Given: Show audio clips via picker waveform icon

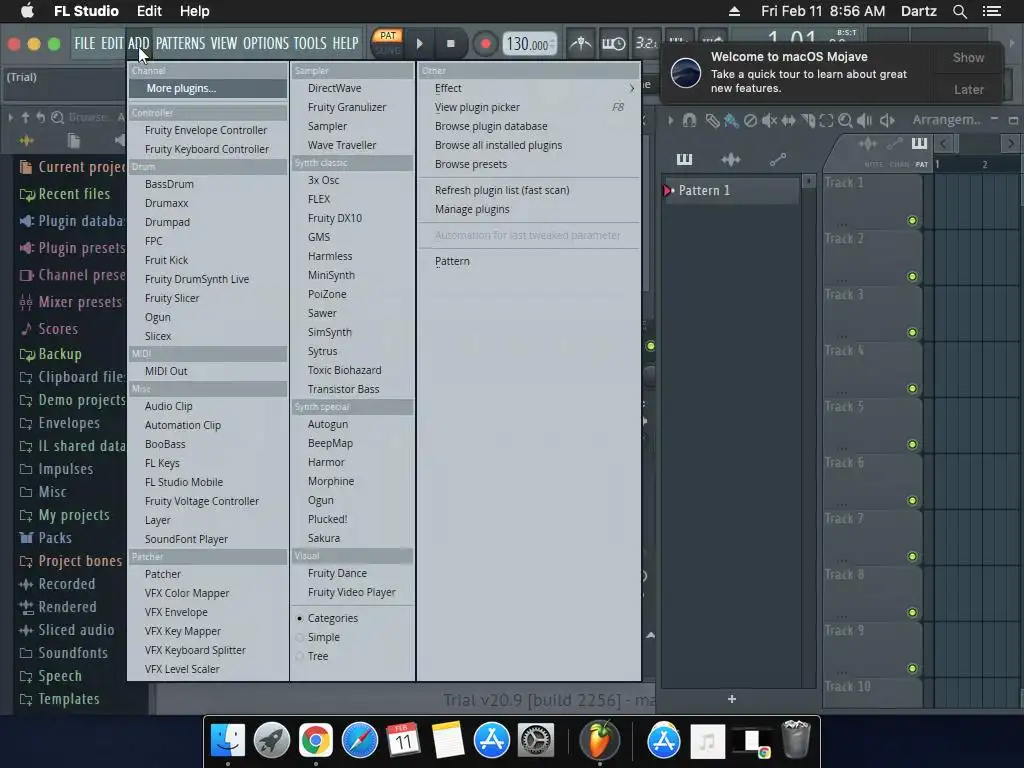Looking at the screenshot, I should (731, 159).
